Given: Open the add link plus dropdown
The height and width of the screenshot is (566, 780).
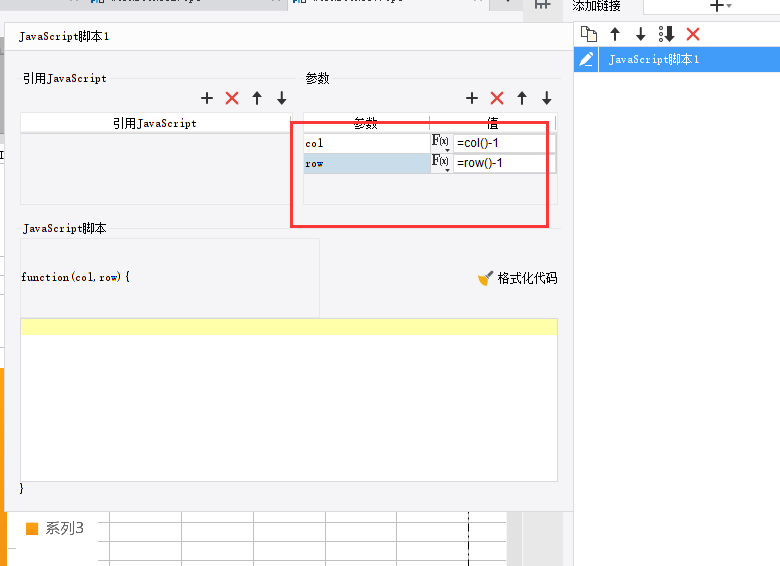Looking at the screenshot, I should point(720,6).
